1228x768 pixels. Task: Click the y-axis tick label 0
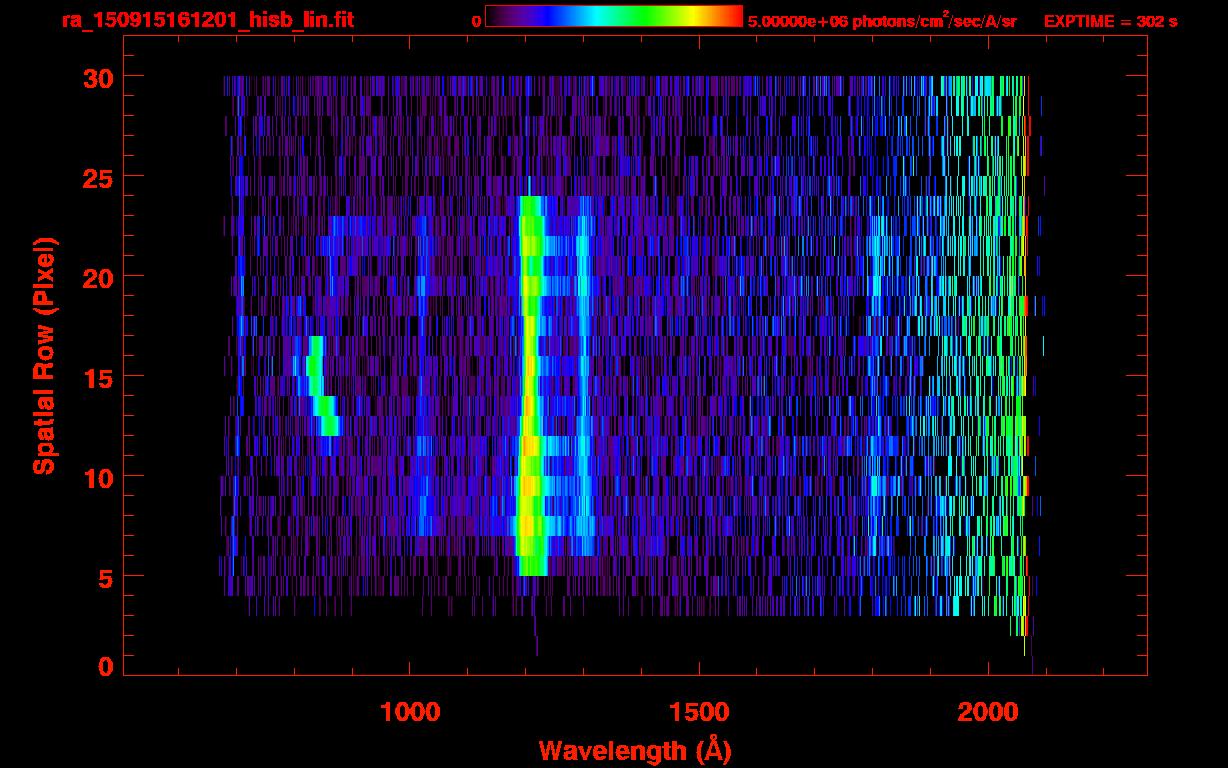pos(104,667)
